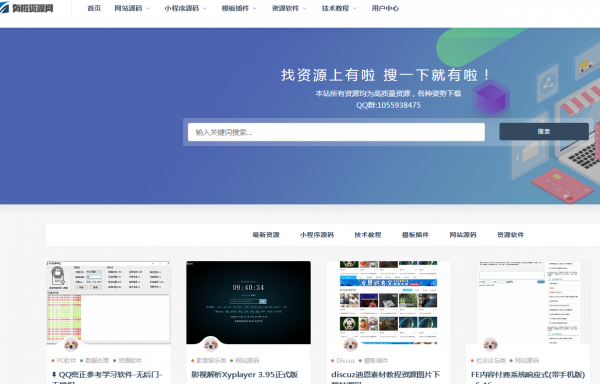Click the 网站源码 tag on Xyplayer card
Image resolution: width=600 pixels, height=384 pixels.
[247, 360]
